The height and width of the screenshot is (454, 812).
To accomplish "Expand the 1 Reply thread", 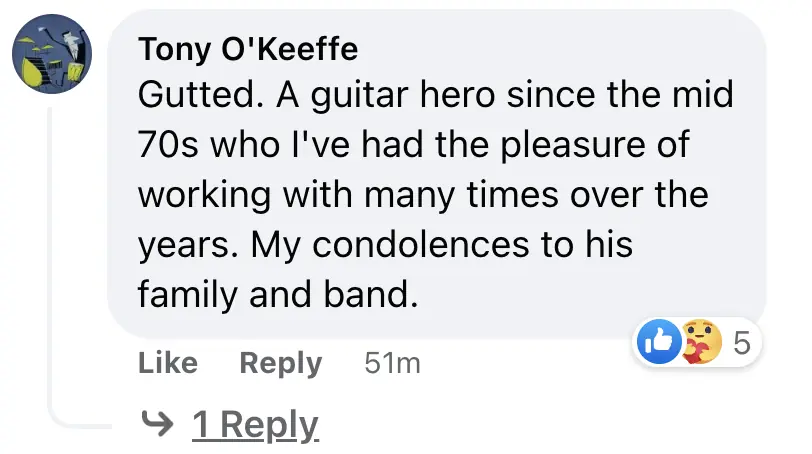I will (x=255, y=425).
